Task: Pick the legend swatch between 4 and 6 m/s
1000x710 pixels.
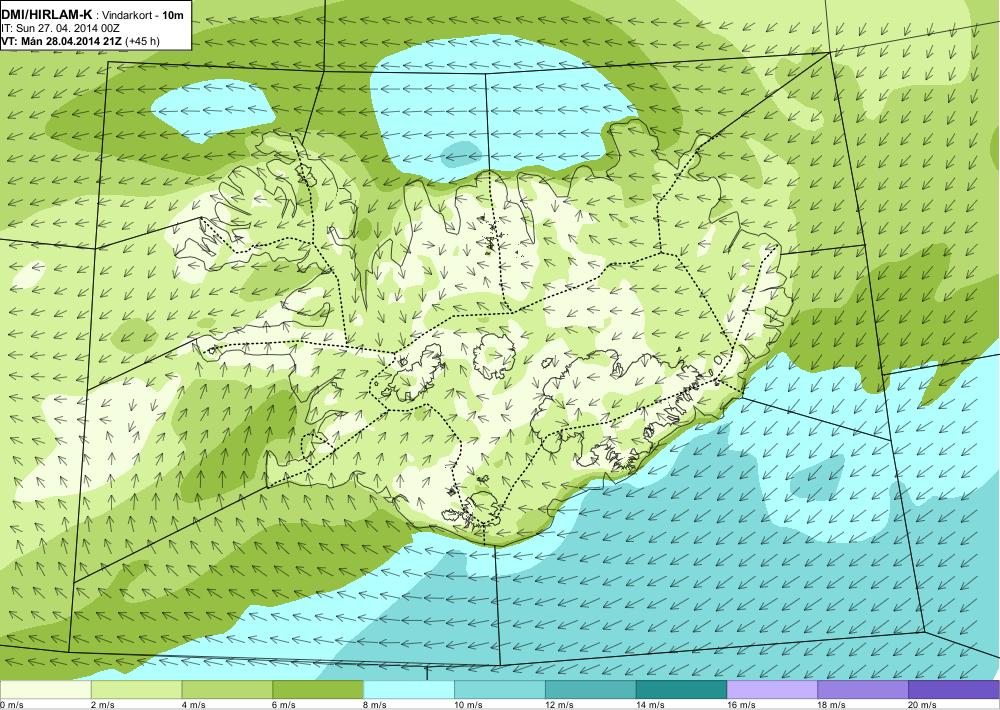Action: click(227, 690)
